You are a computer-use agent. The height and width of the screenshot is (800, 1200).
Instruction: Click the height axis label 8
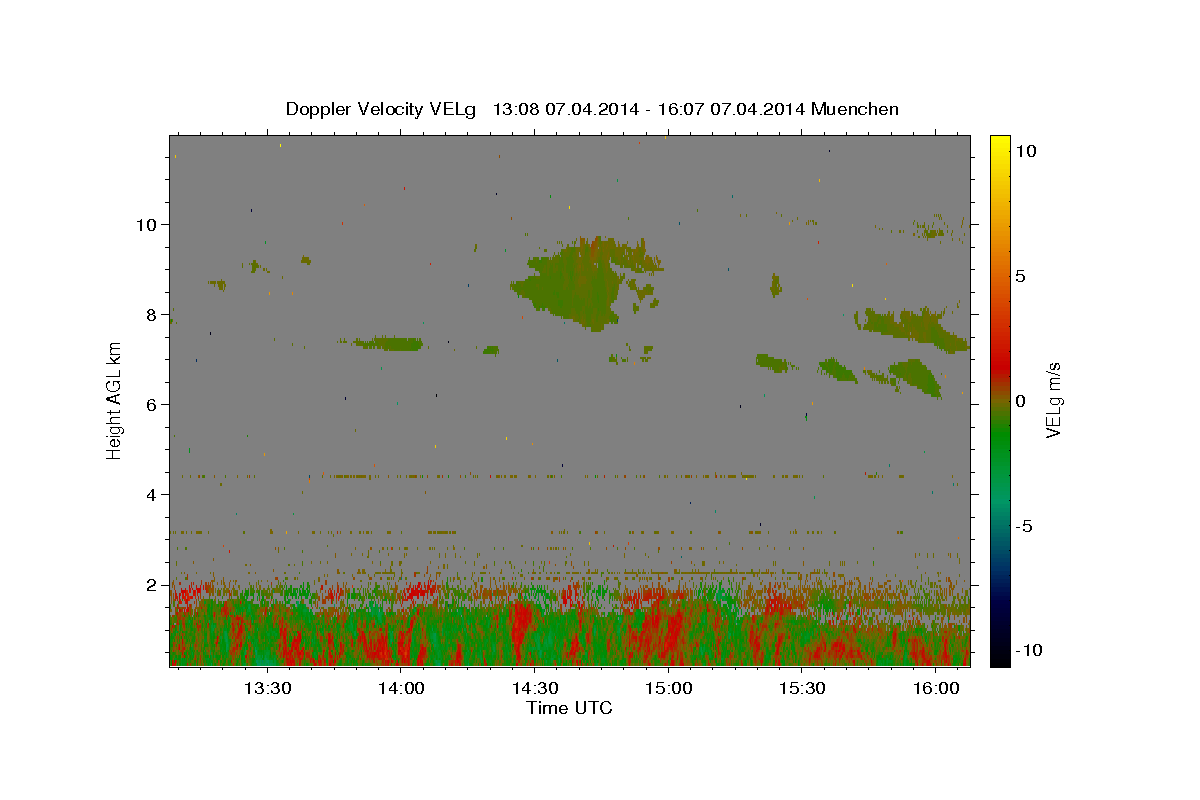pos(153,315)
